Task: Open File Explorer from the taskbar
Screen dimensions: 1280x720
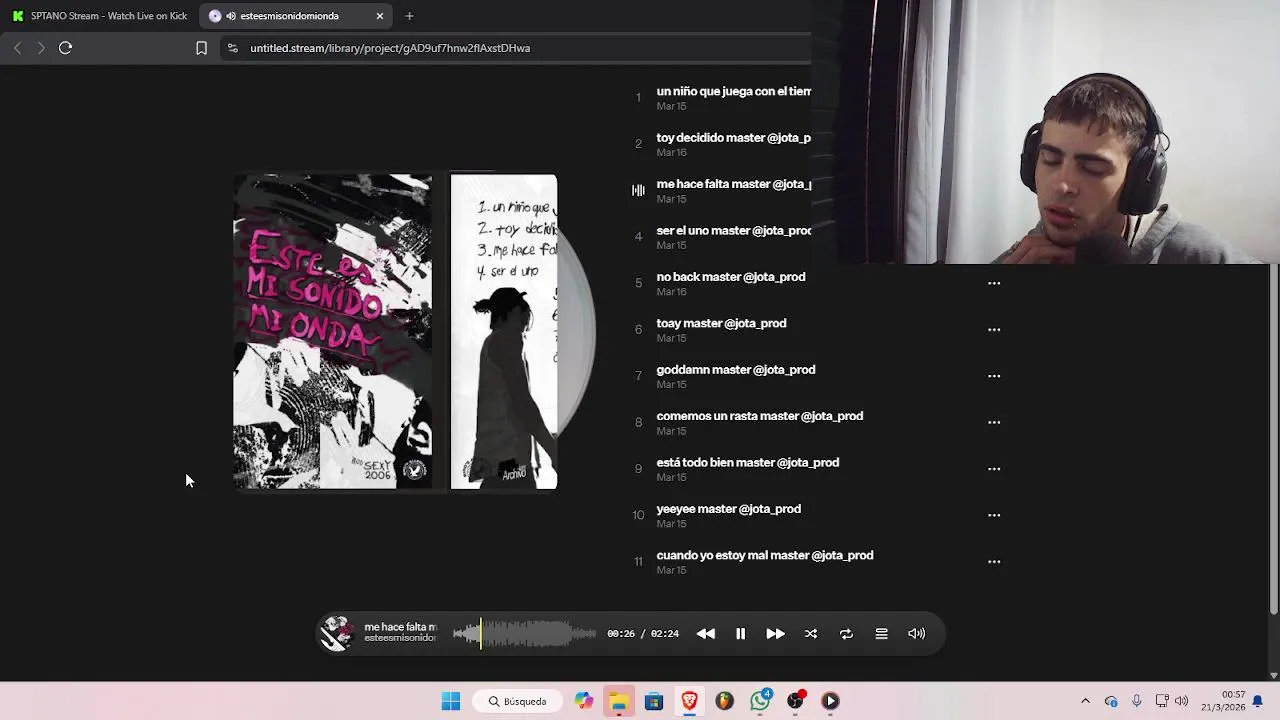Action: pos(619,701)
